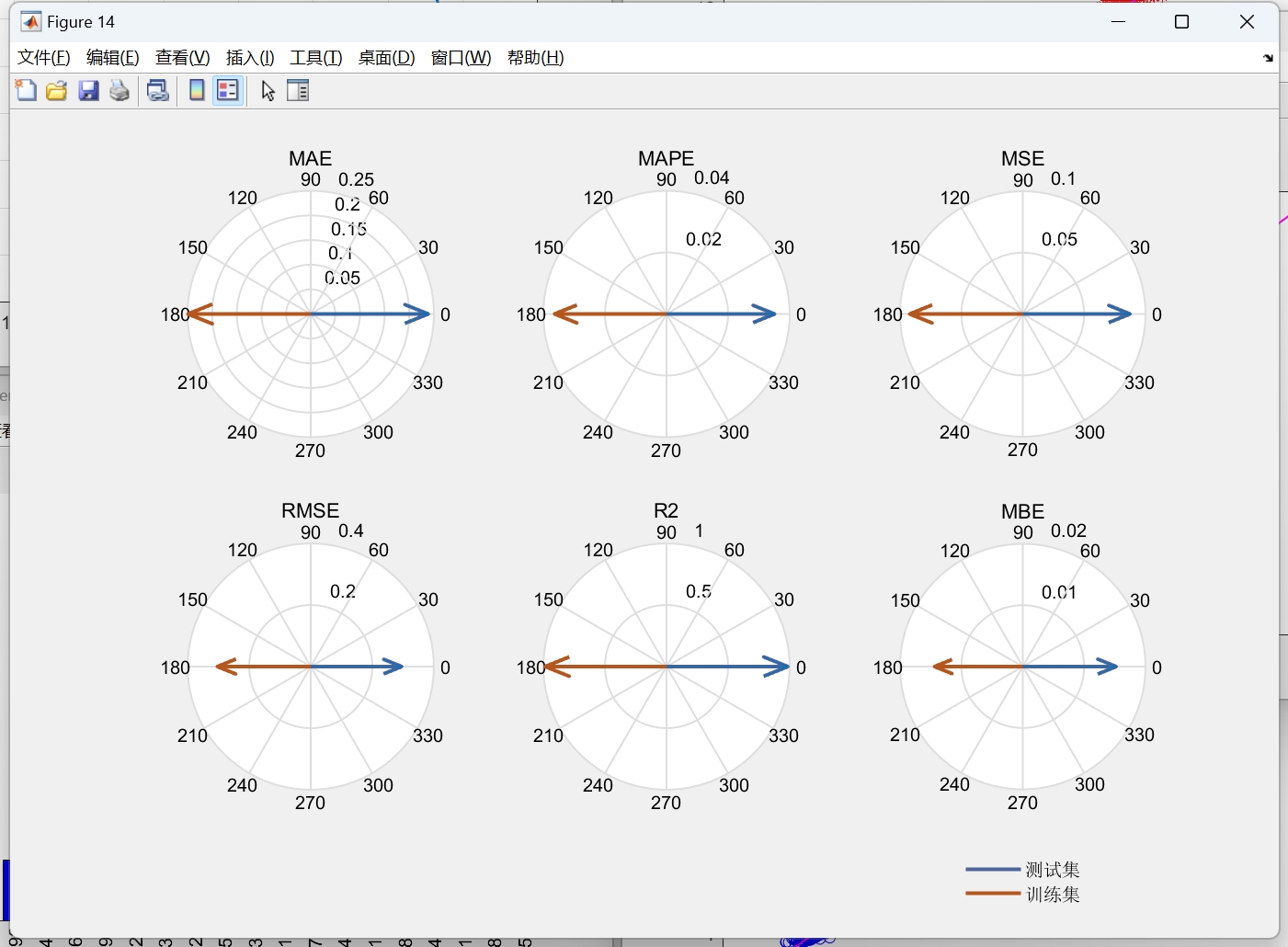Open the 桌面(D) menu
This screenshot has width=1288, height=947.
coord(387,58)
